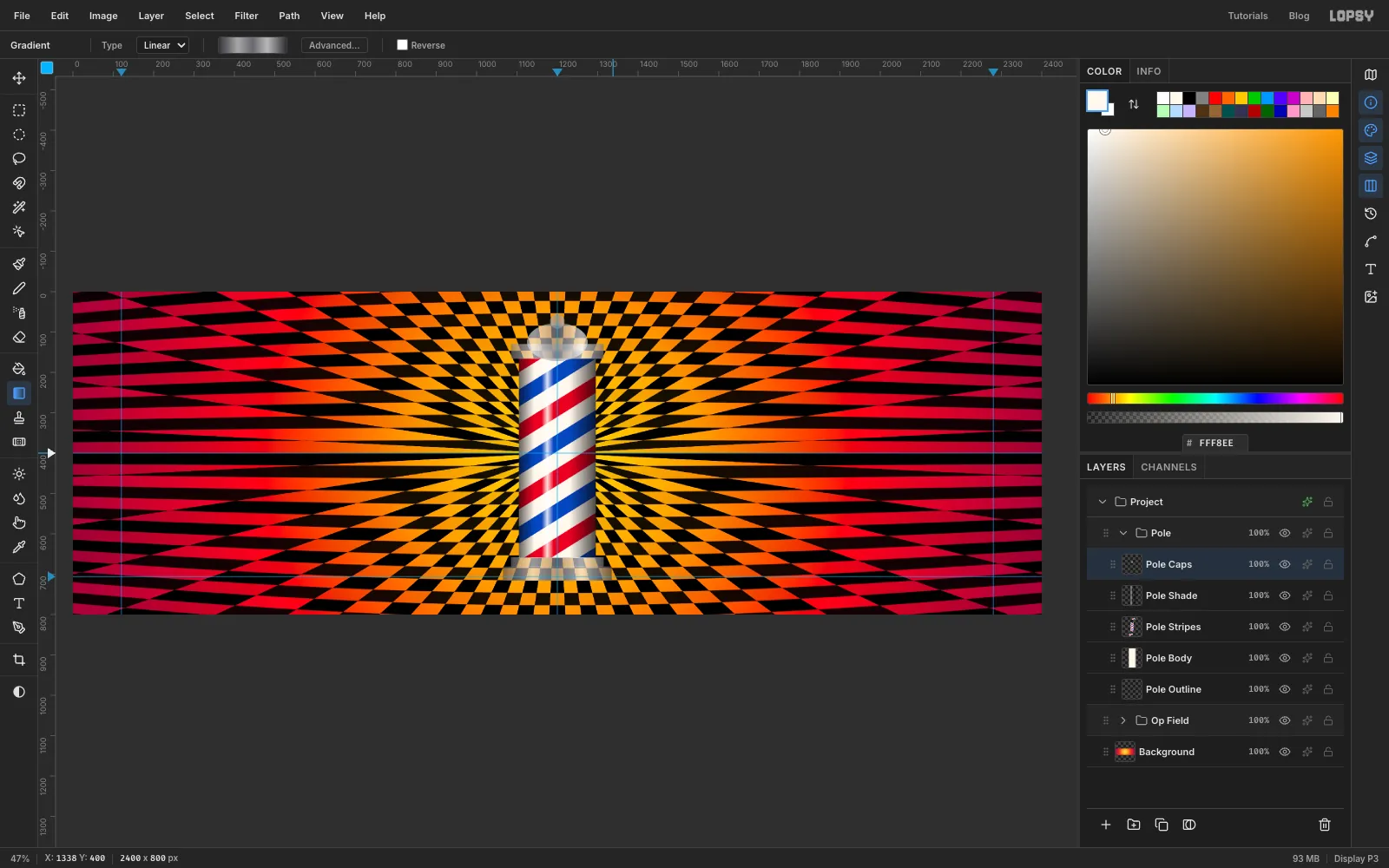
Task: Hide the Pole Shade layer
Action: click(1285, 595)
